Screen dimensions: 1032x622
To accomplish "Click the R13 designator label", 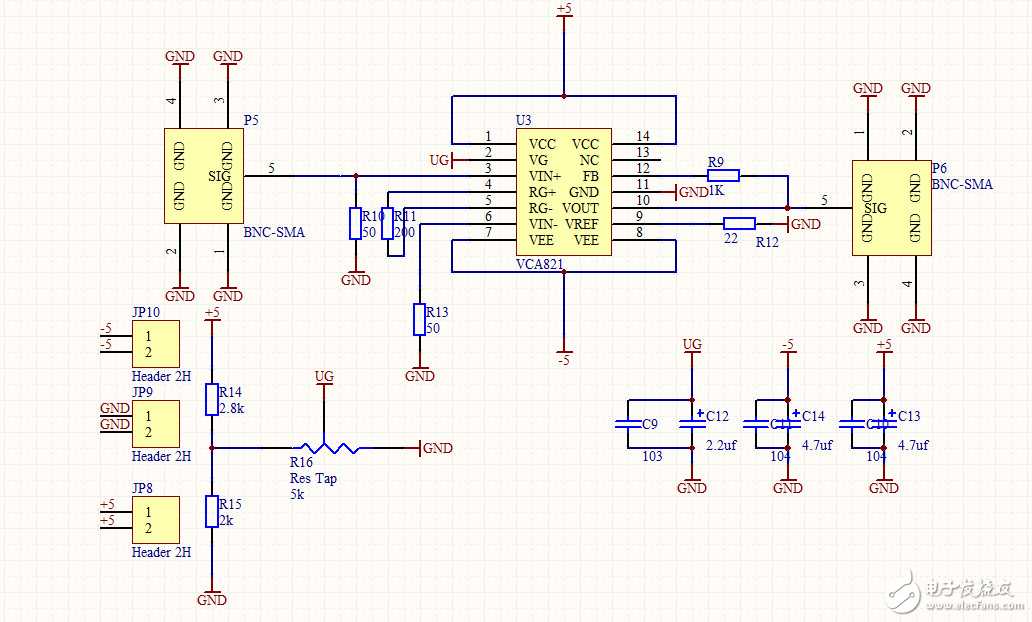I will (x=437, y=312).
